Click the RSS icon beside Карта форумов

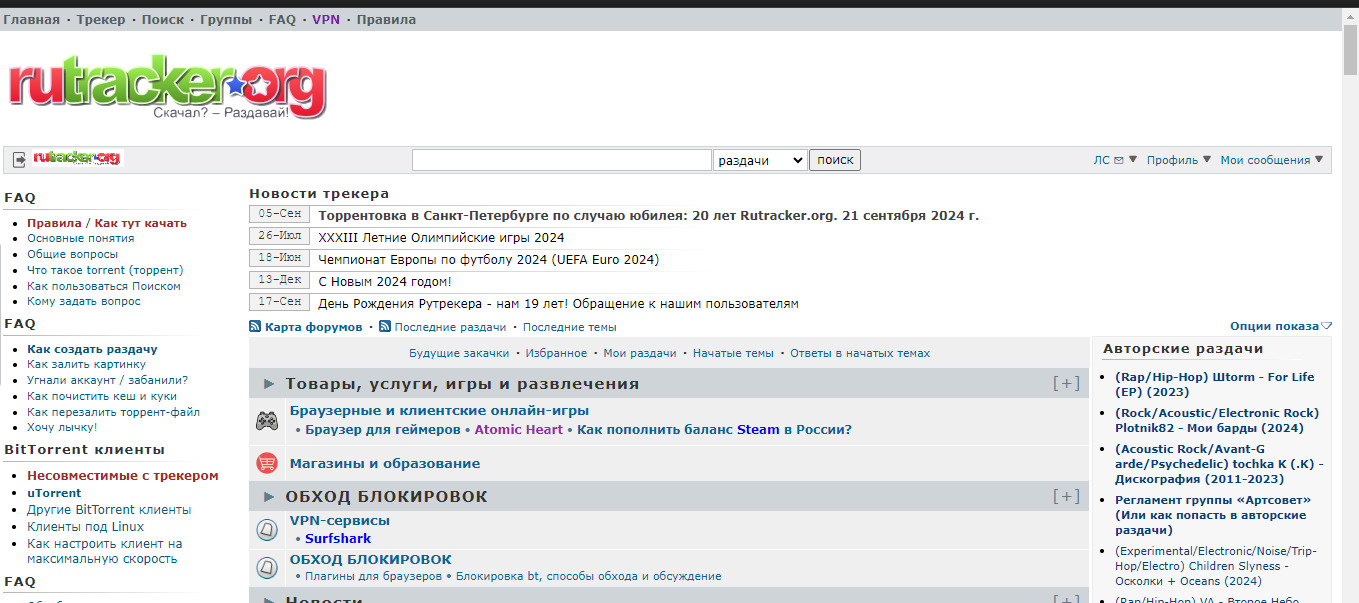pos(255,327)
